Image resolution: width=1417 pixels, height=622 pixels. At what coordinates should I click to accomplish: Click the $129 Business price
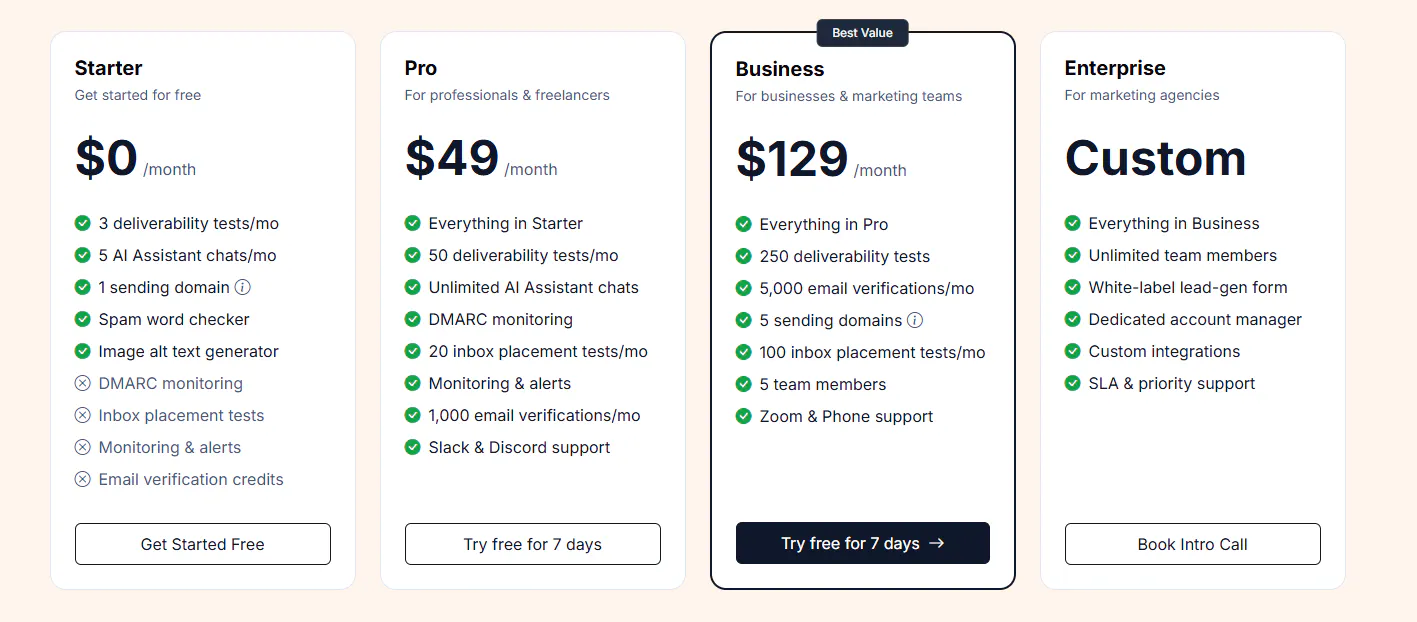pos(792,160)
